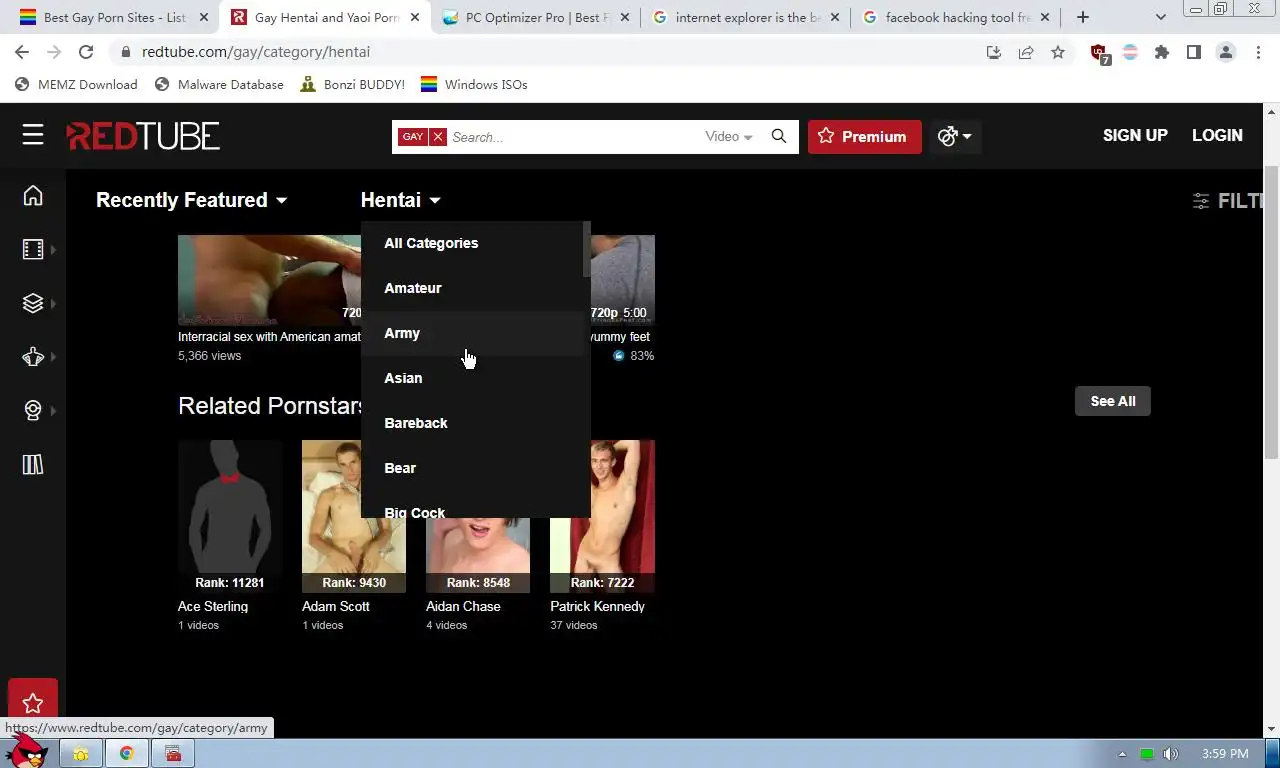View site info via the padlock icon
Screen dimensions: 1280x768
[125, 52]
